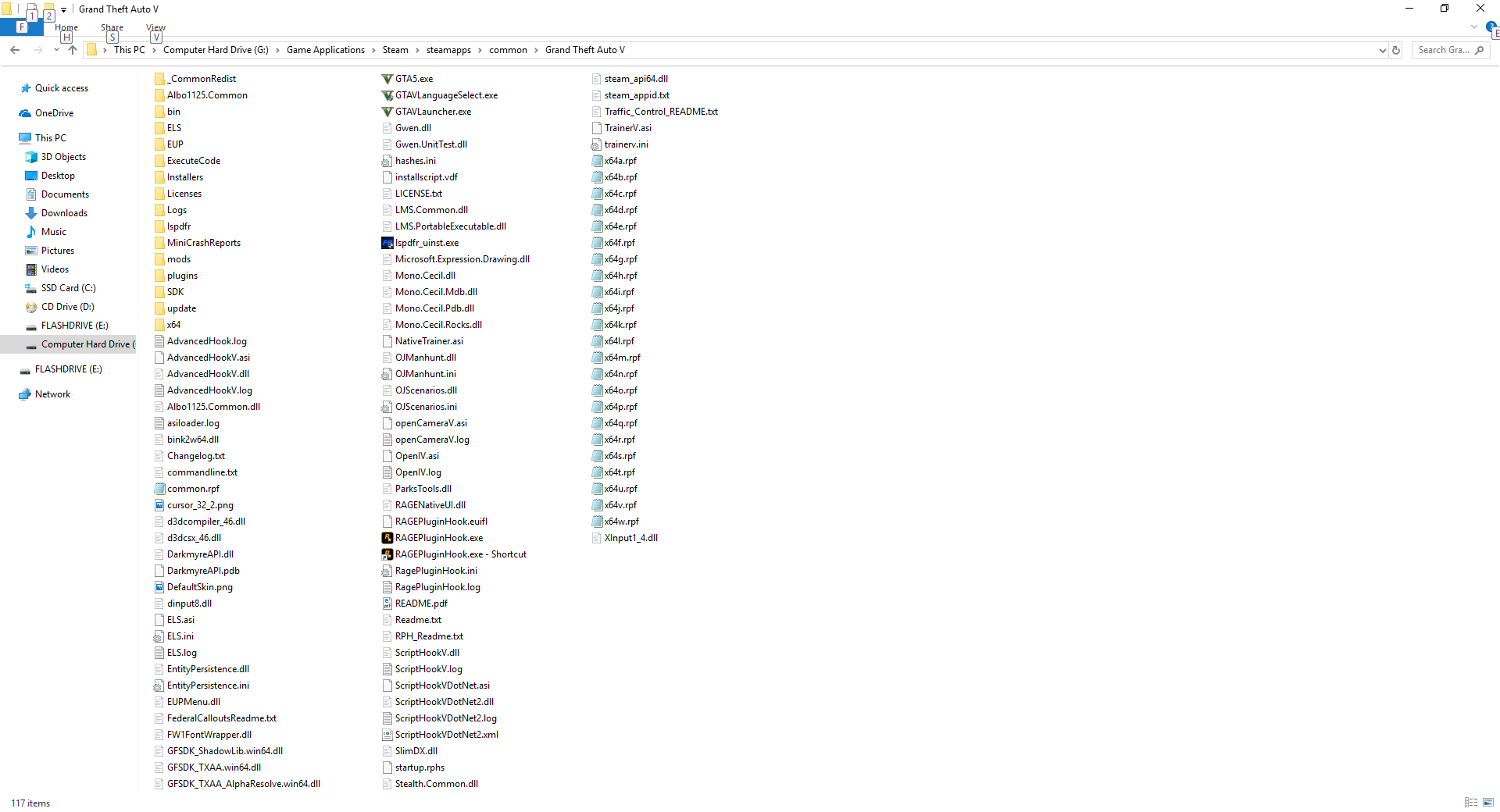This screenshot has width=1500, height=812.
Task: Open Quick access in navigation pane
Action: pyautogui.click(x=62, y=88)
